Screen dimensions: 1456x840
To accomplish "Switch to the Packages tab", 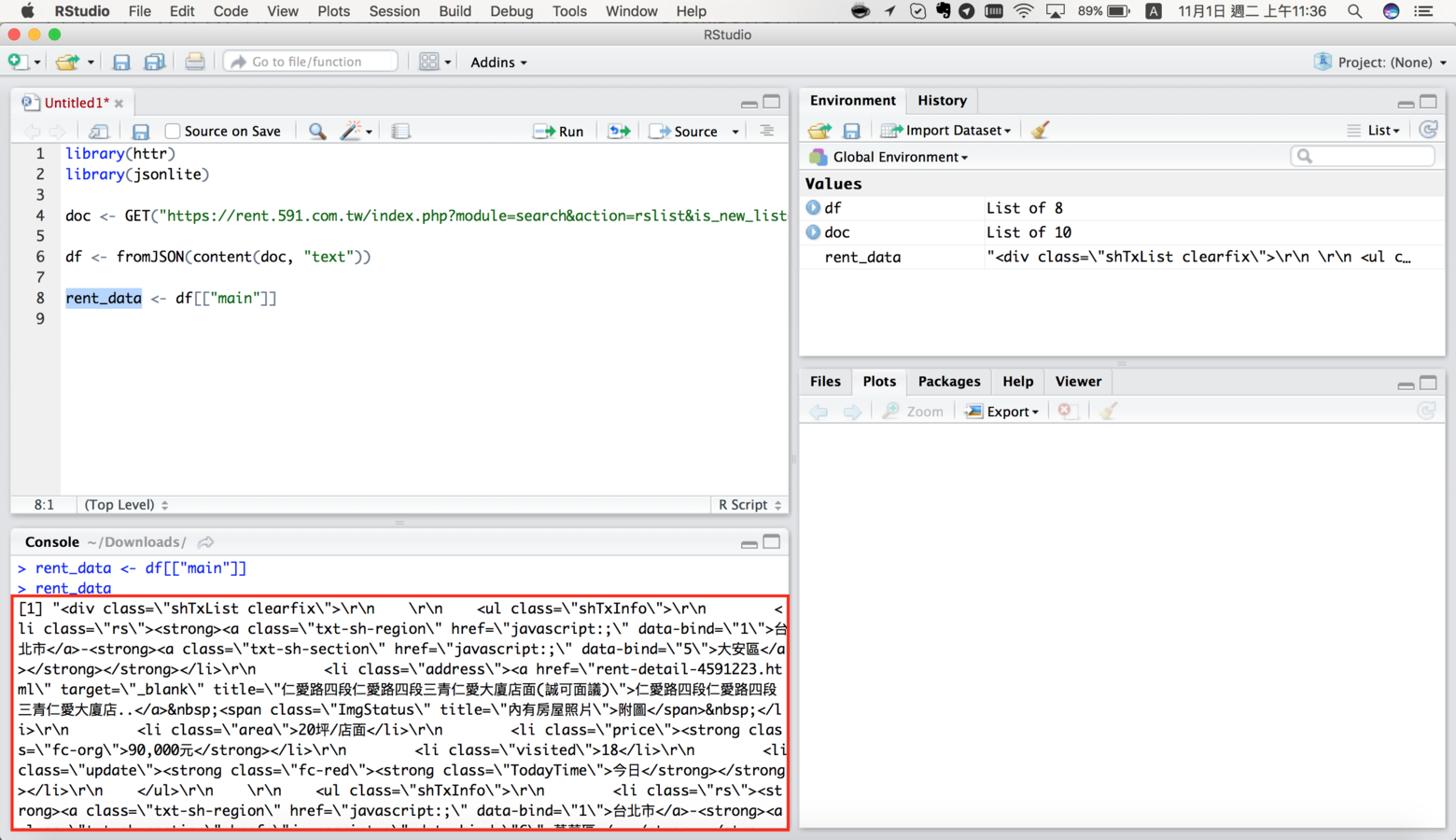I will [949, 382].
